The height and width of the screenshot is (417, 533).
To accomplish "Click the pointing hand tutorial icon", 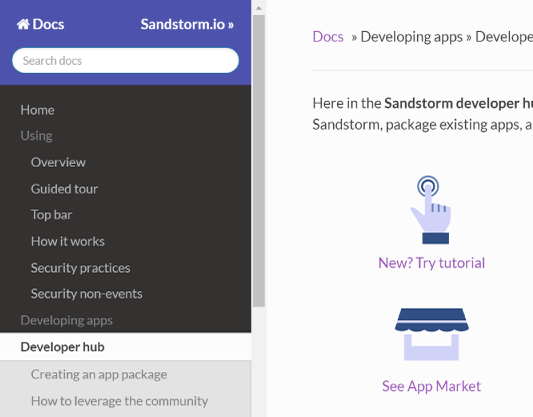I will (431, 209).
